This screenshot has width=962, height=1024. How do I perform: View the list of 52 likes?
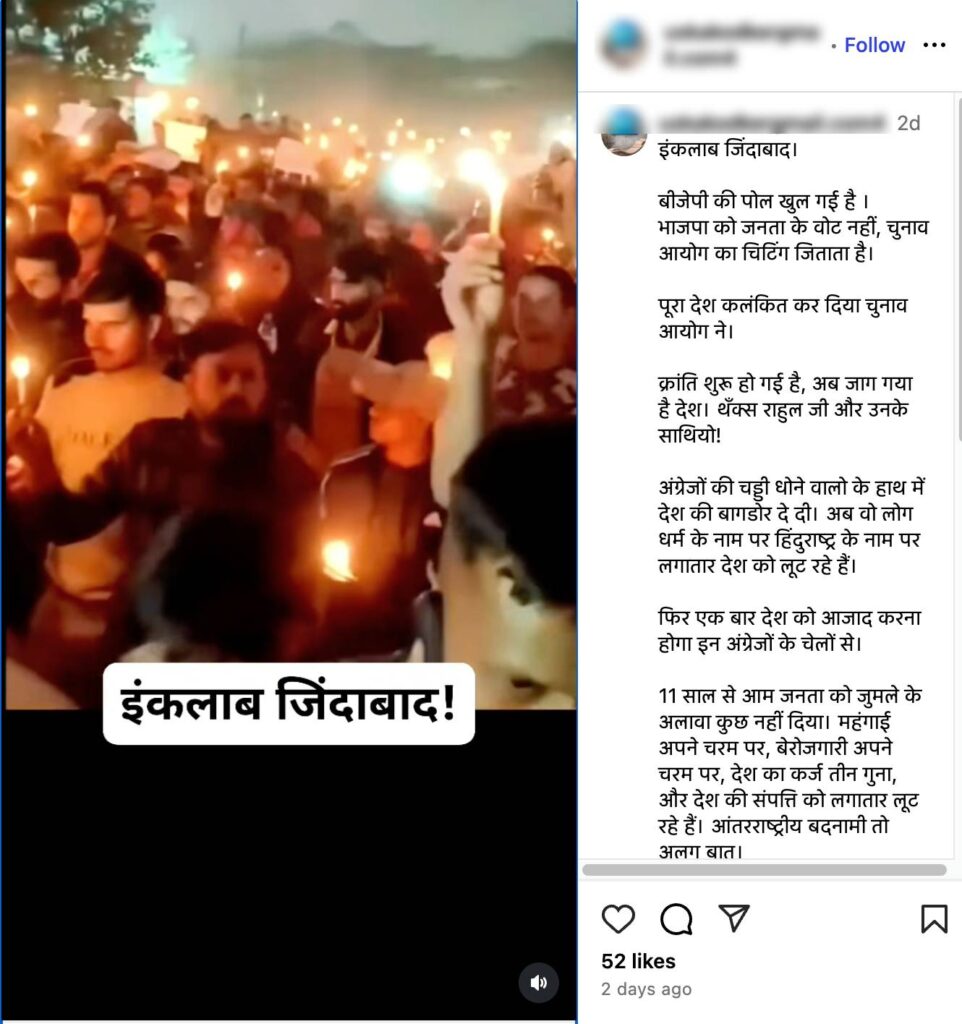pyautogui.click(x=638, y=961)
